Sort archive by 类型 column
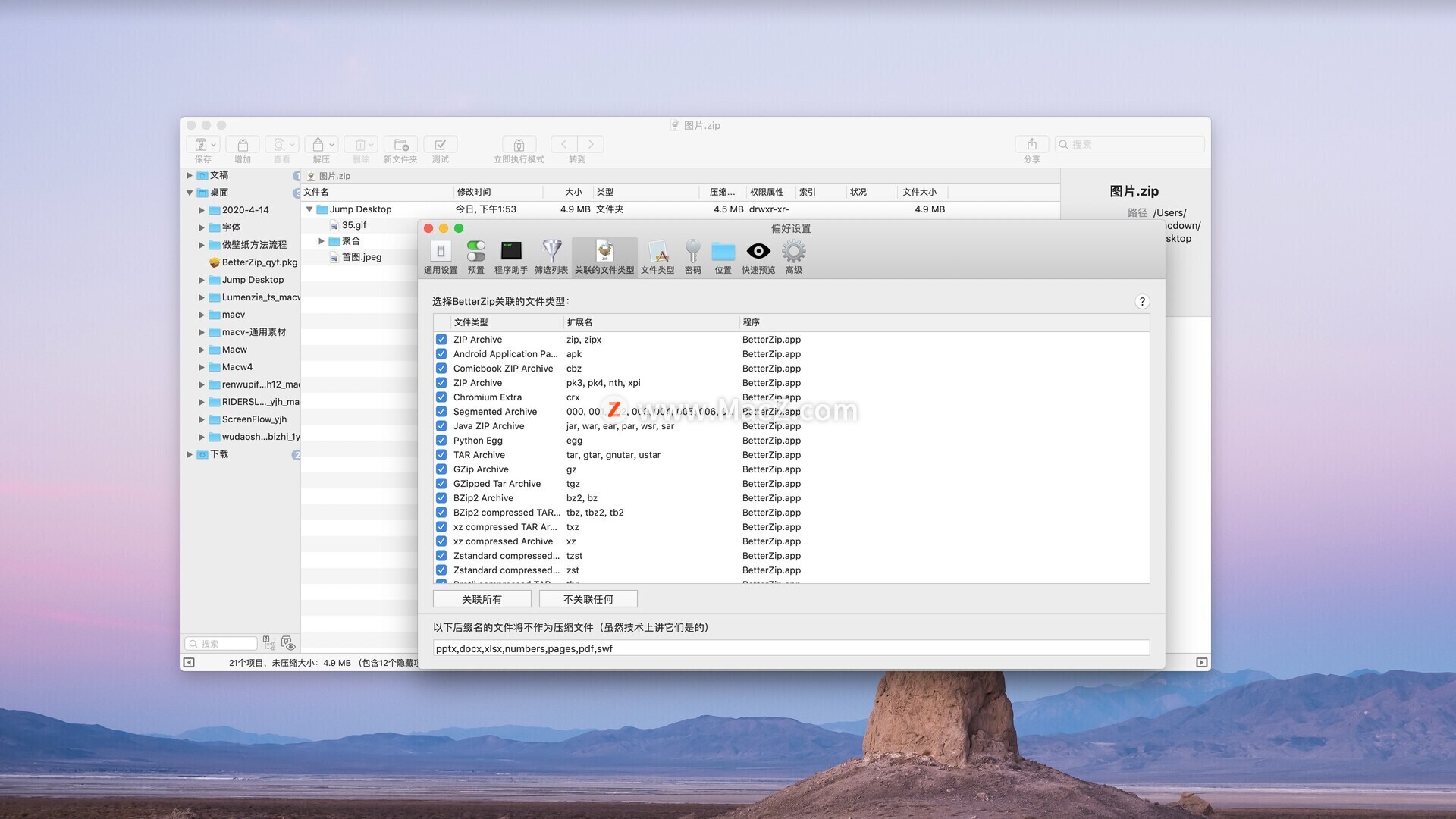The height and width of the screenshot is (819, 1456). click(x=646, y=192)
